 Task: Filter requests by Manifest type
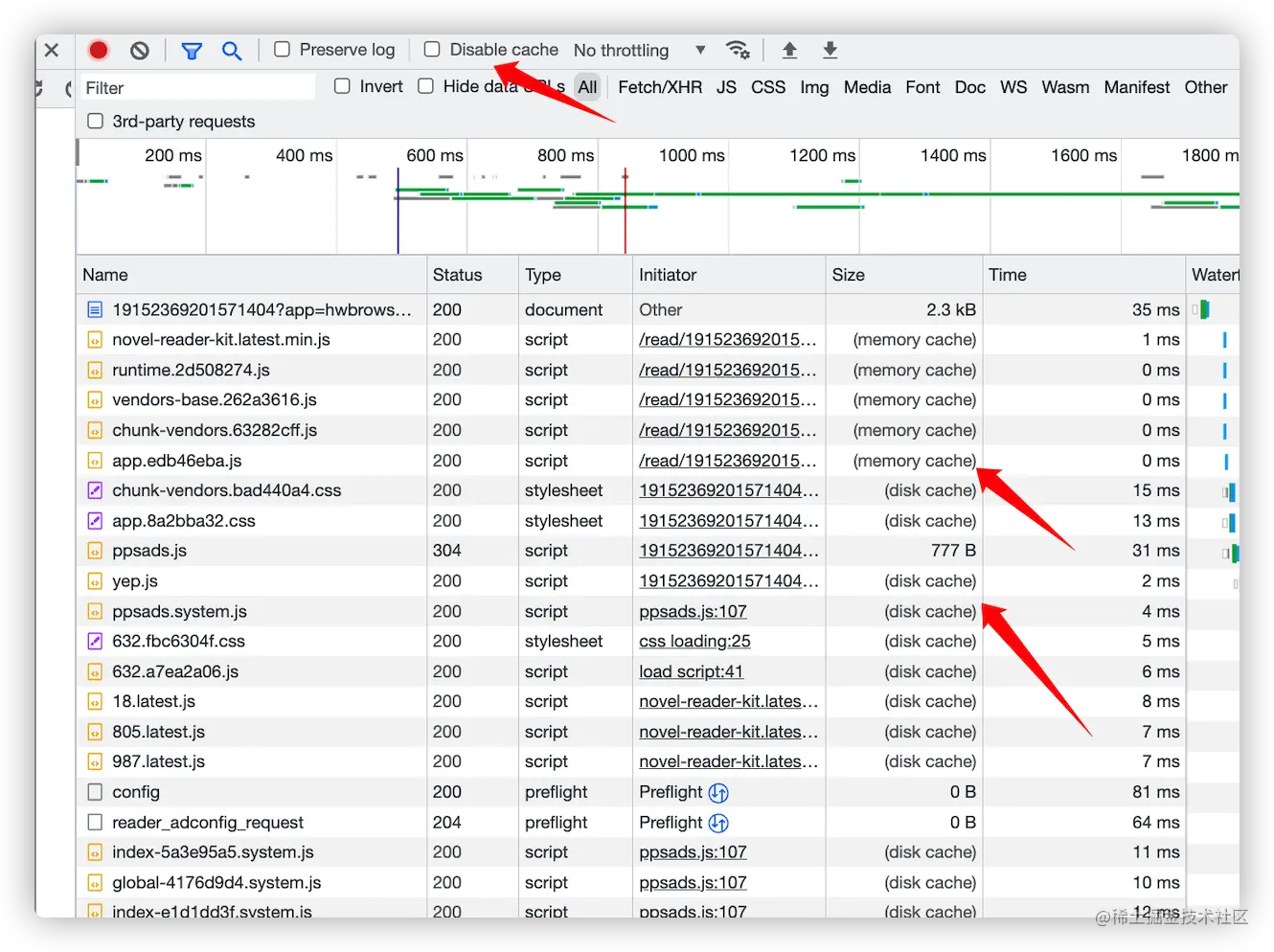[1137, 87]
